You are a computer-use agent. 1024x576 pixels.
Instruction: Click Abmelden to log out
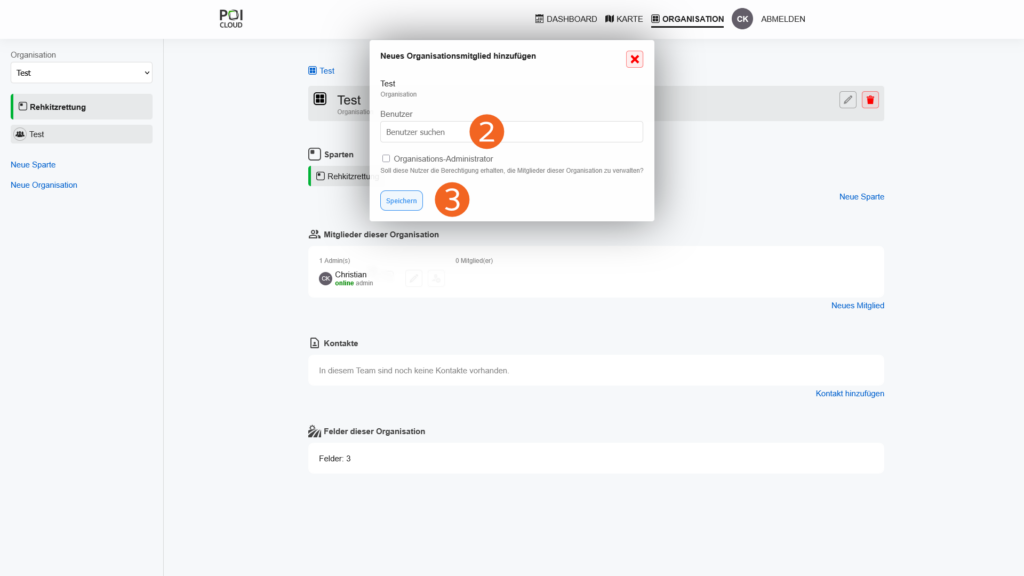coord(783,19)
